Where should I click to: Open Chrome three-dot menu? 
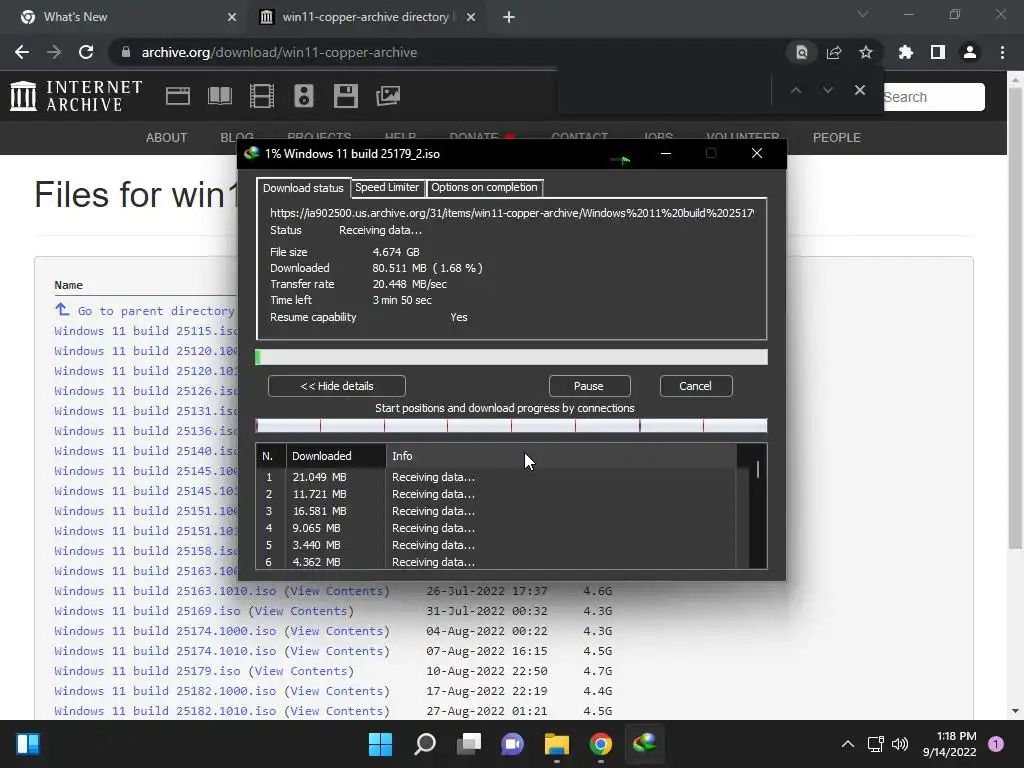coord(1002,52)
